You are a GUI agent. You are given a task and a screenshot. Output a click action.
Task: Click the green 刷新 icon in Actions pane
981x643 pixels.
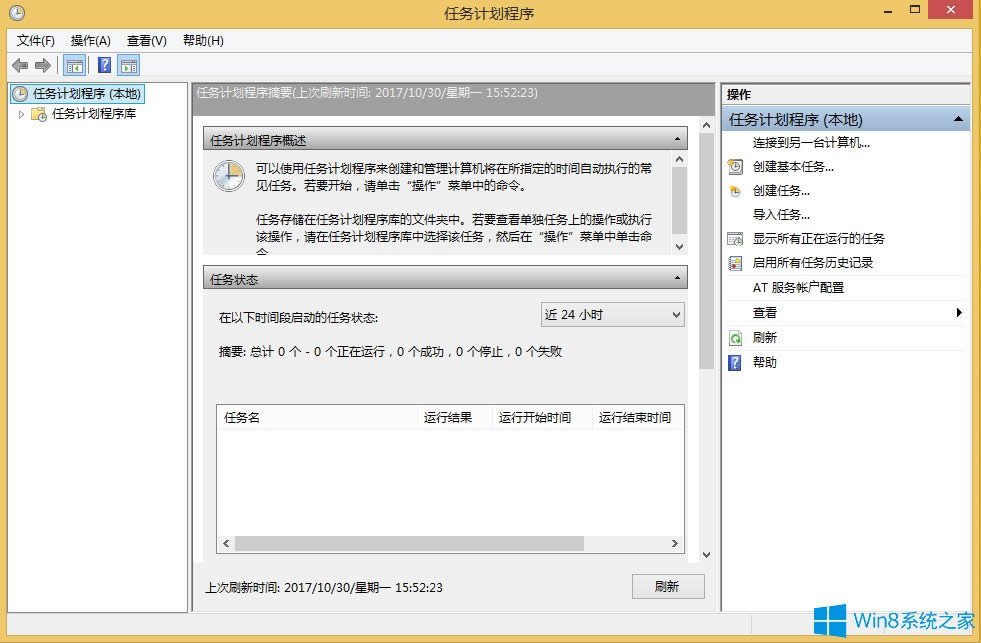(733, 337)
